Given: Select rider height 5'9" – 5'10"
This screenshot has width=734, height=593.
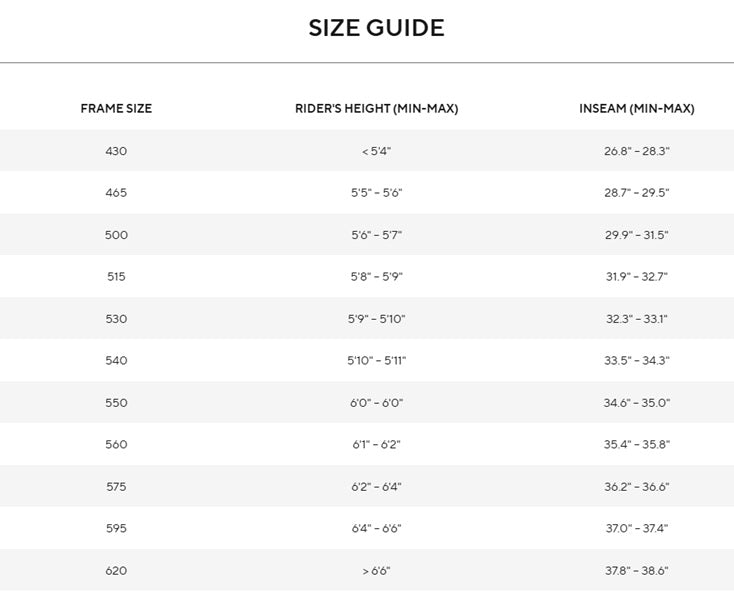Looking at the screenshot, I should [376, 319].
